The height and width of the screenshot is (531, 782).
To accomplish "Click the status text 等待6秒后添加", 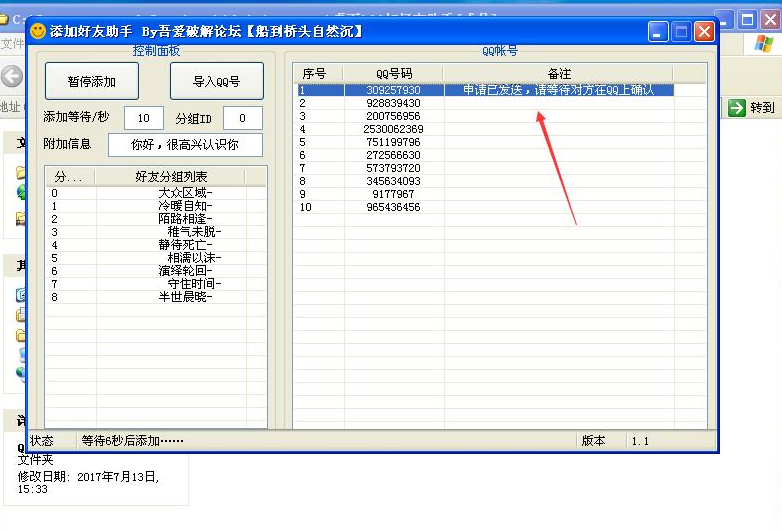I will point(132,441).
